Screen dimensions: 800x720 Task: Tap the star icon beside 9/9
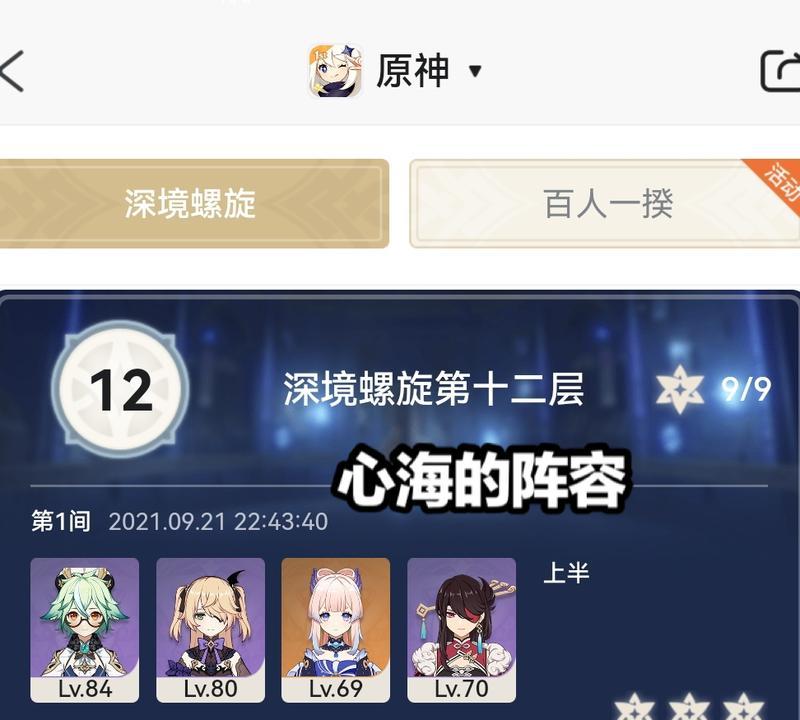click(680, 389)
